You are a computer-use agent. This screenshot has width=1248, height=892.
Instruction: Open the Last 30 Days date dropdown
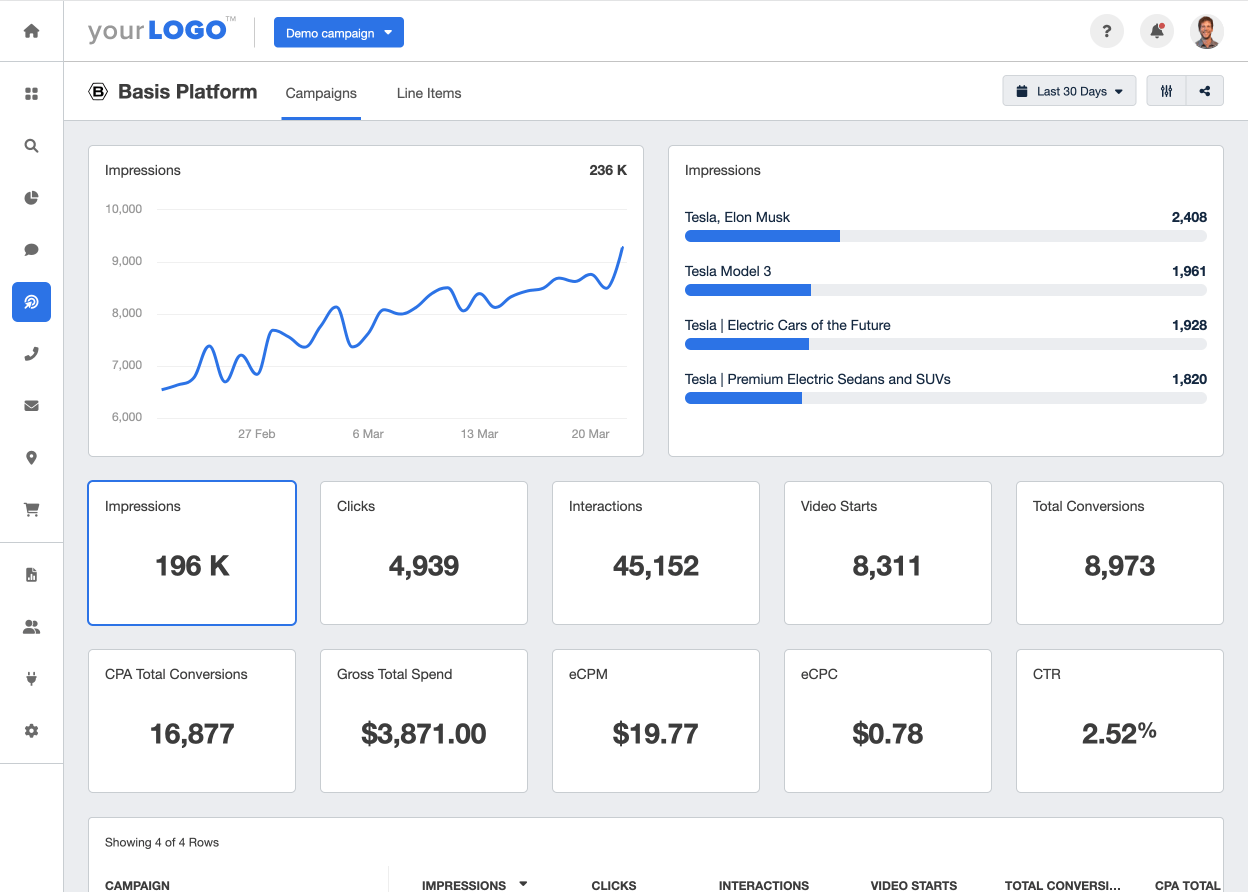click(1069, 91)
